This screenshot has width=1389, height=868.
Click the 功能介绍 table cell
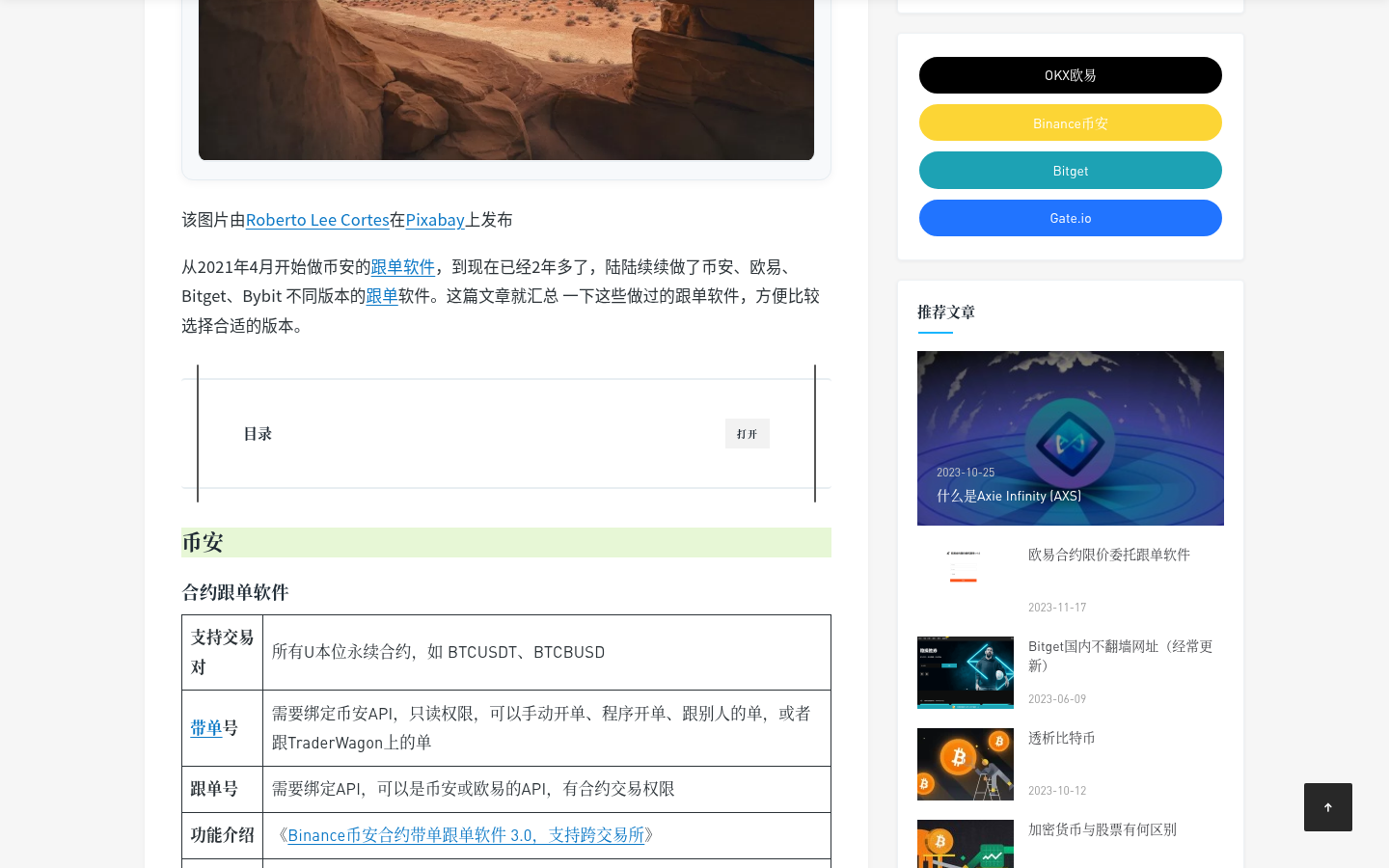coord(223,835)
